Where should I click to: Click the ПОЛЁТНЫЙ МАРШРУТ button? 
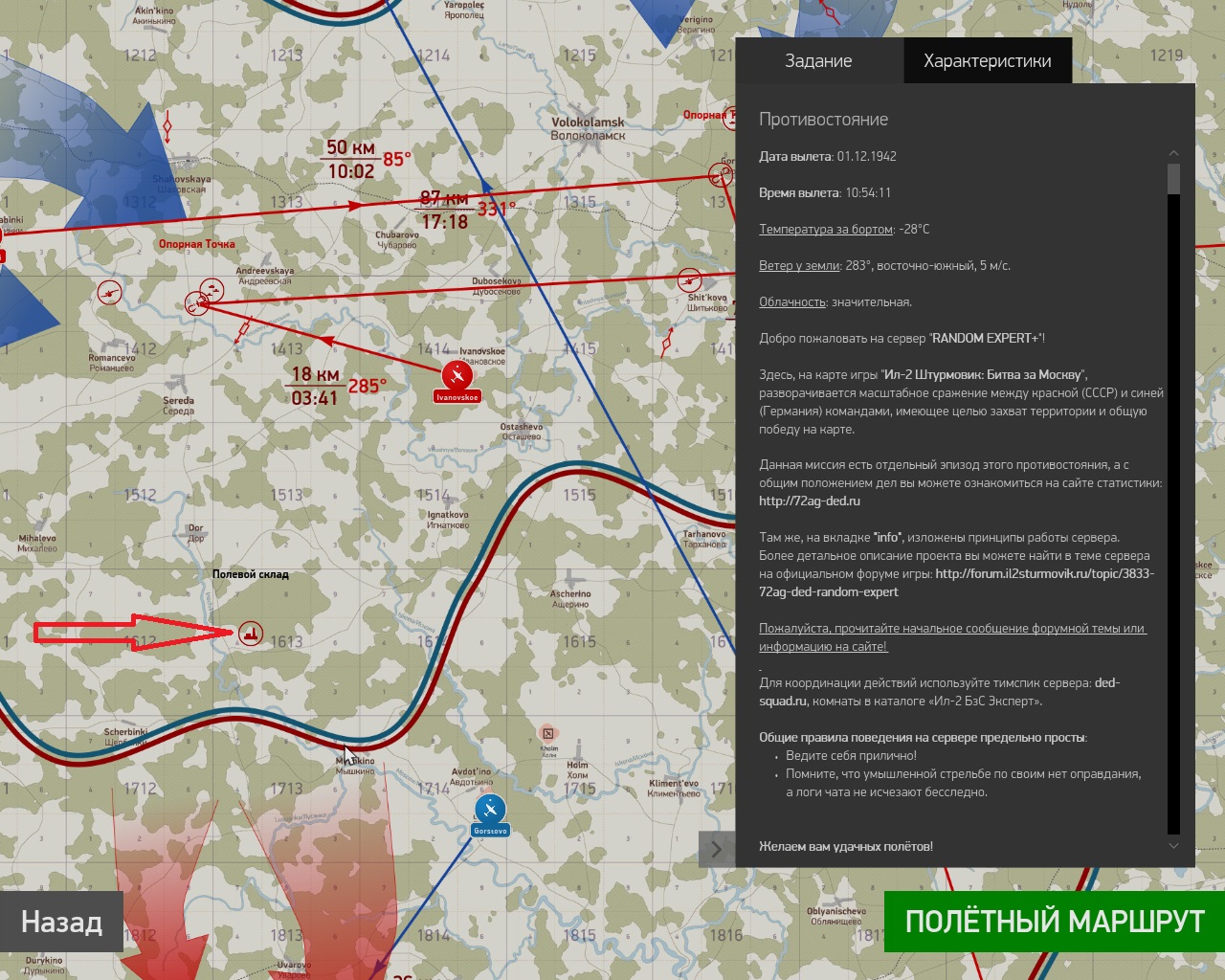click(x=1055, y=922)
